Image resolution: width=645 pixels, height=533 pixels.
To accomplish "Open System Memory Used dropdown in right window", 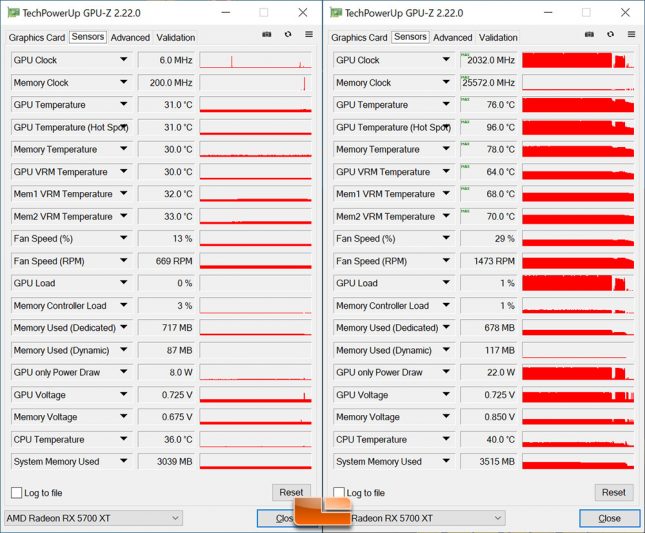I will pos(446,461).
